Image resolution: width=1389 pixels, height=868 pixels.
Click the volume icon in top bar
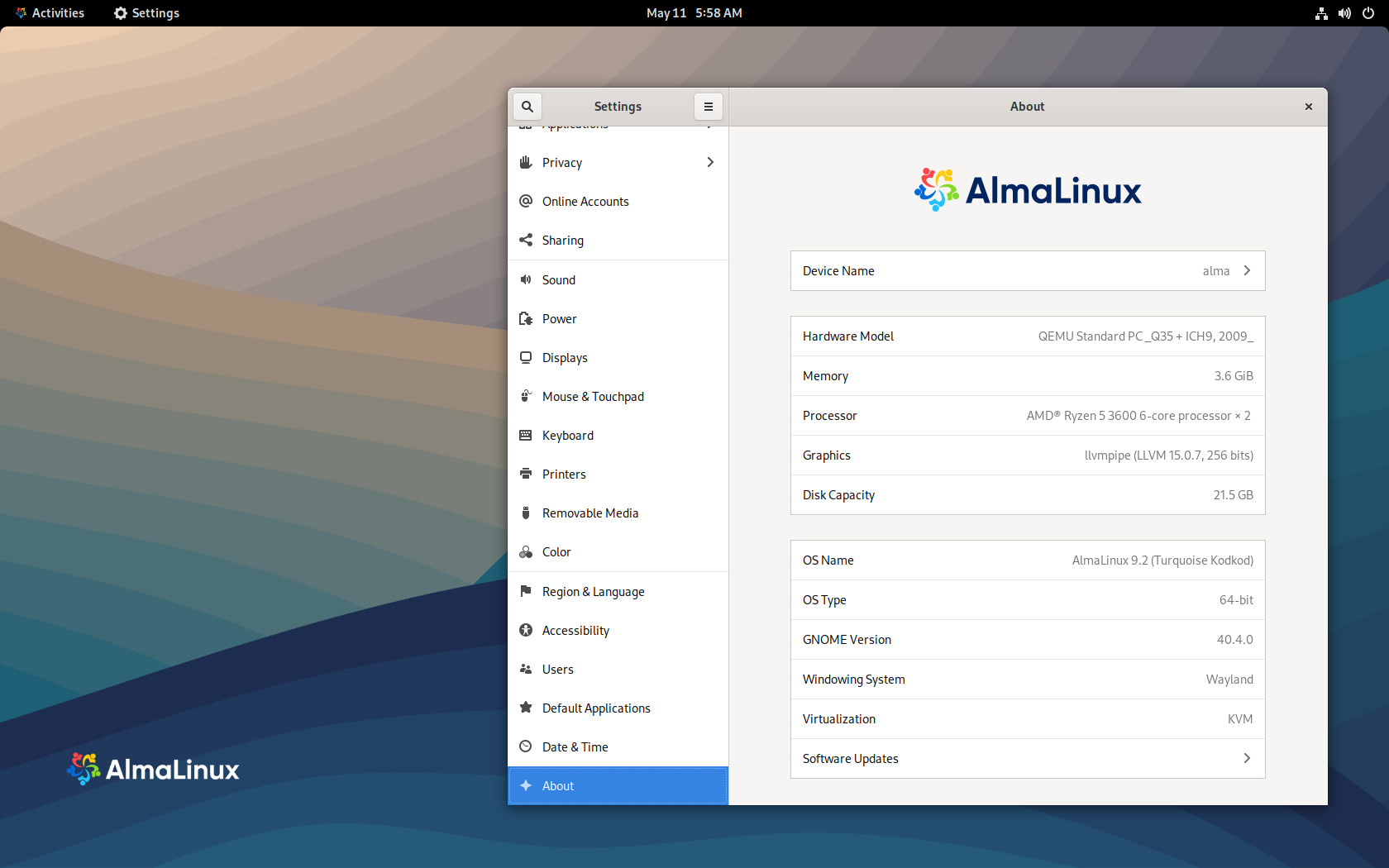pos(1344,13)
